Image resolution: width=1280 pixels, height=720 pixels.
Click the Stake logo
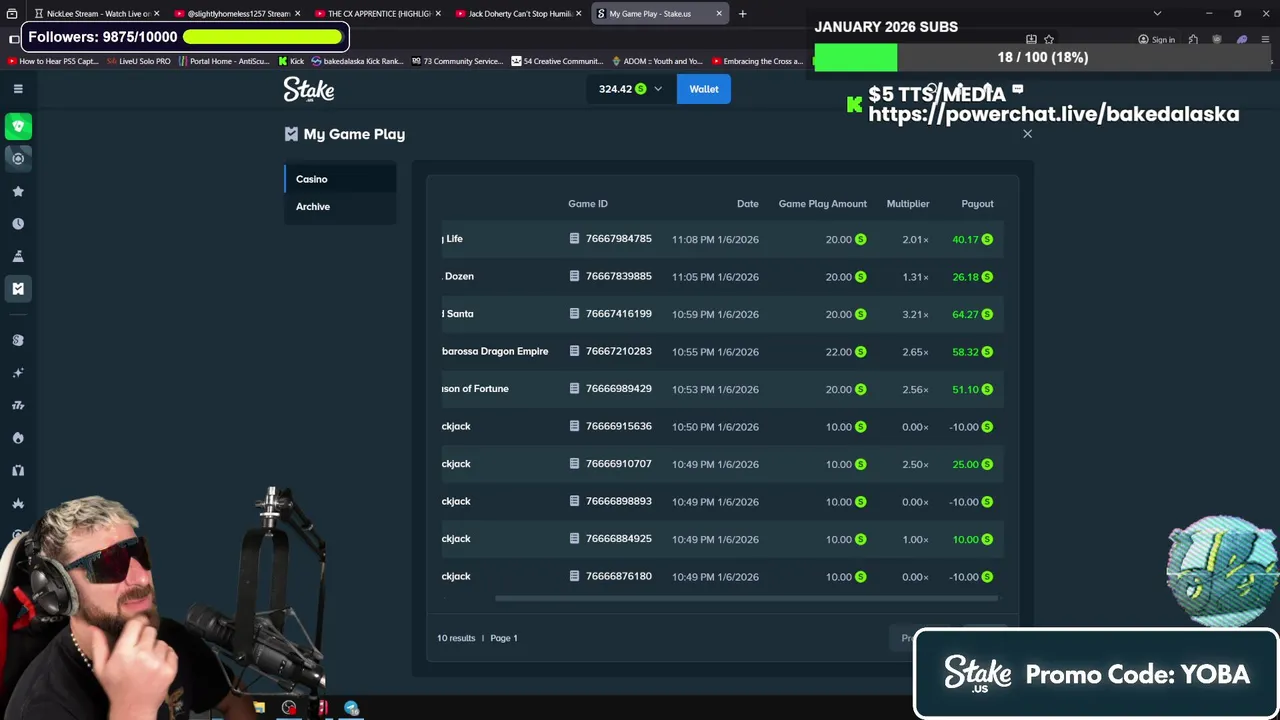(308, 89)
